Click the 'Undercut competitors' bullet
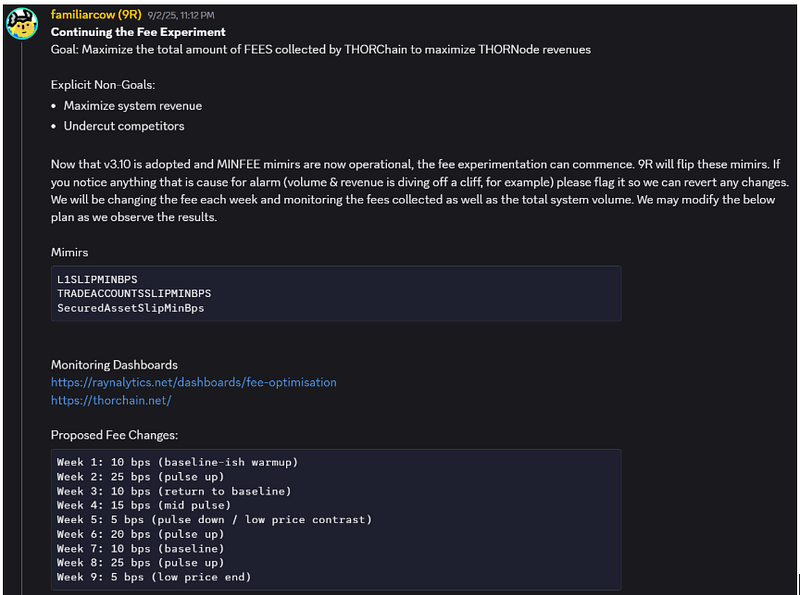Viewport: 800px width, 595px height. tap(124, 126)
